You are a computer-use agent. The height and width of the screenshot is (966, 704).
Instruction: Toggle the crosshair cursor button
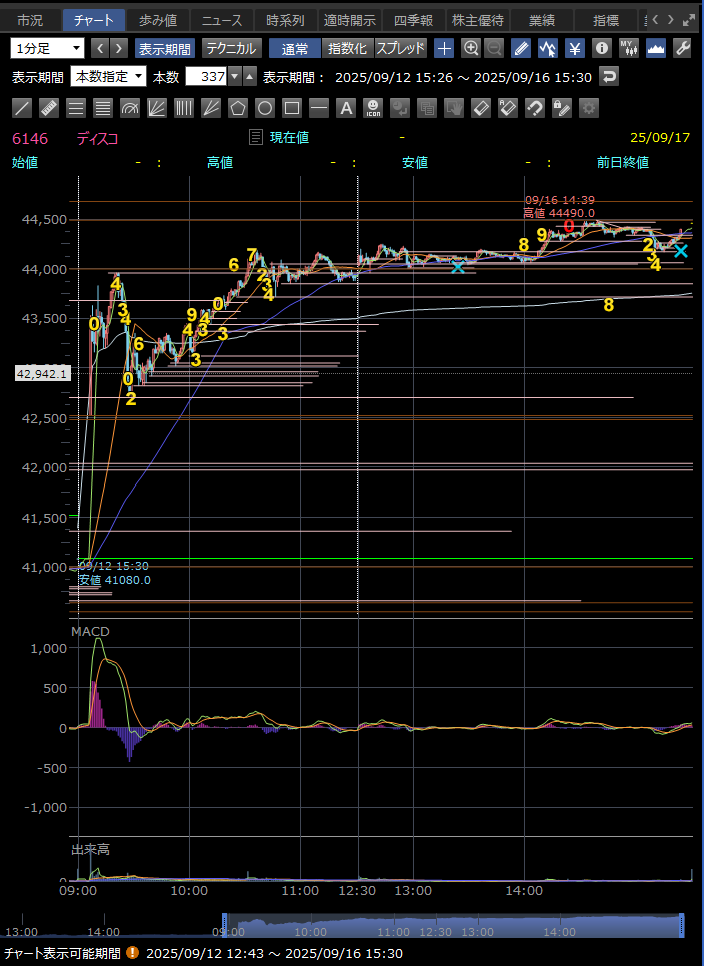tap(445, 48)
